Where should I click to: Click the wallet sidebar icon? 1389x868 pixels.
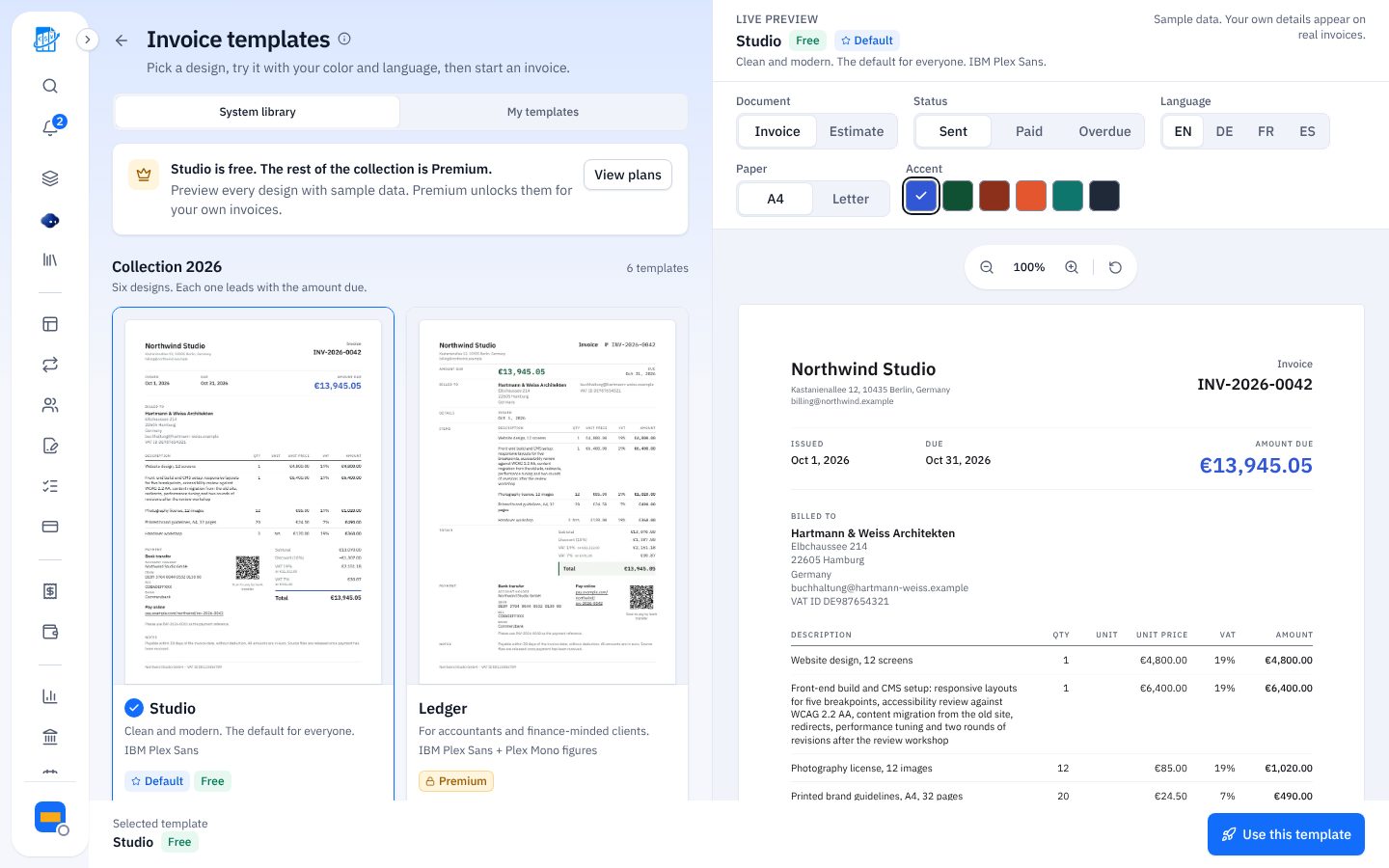50,632
